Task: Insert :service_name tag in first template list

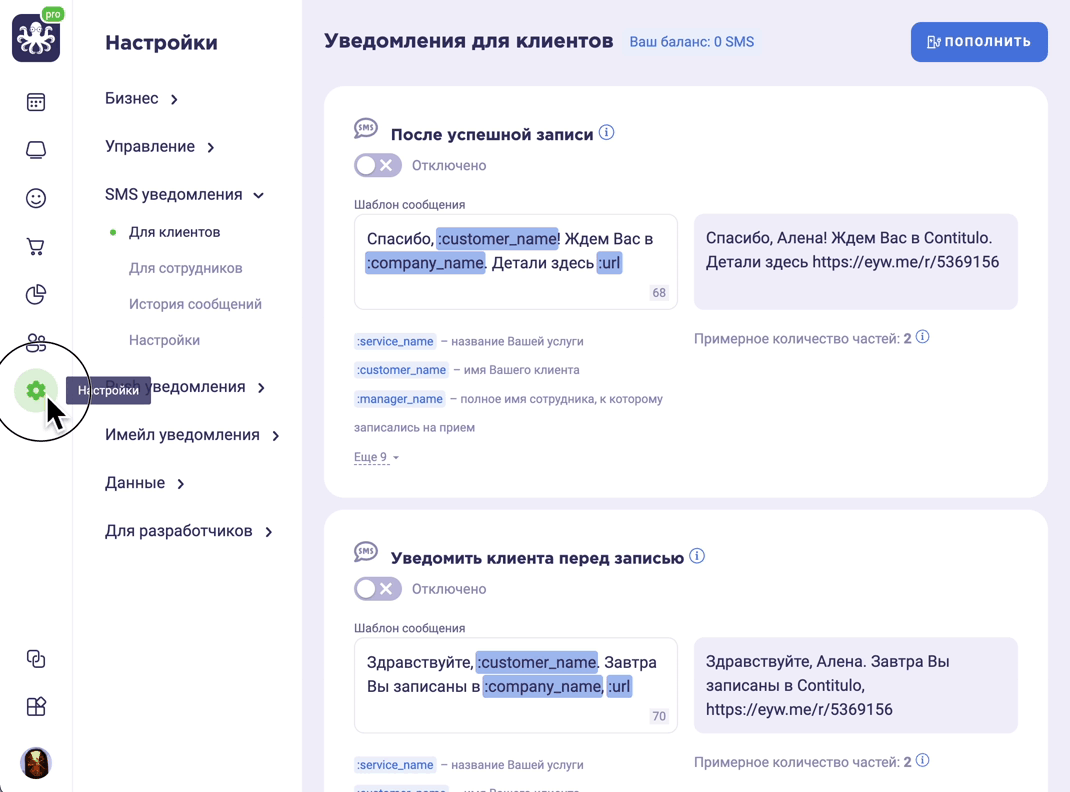Action: click(395, 341)
